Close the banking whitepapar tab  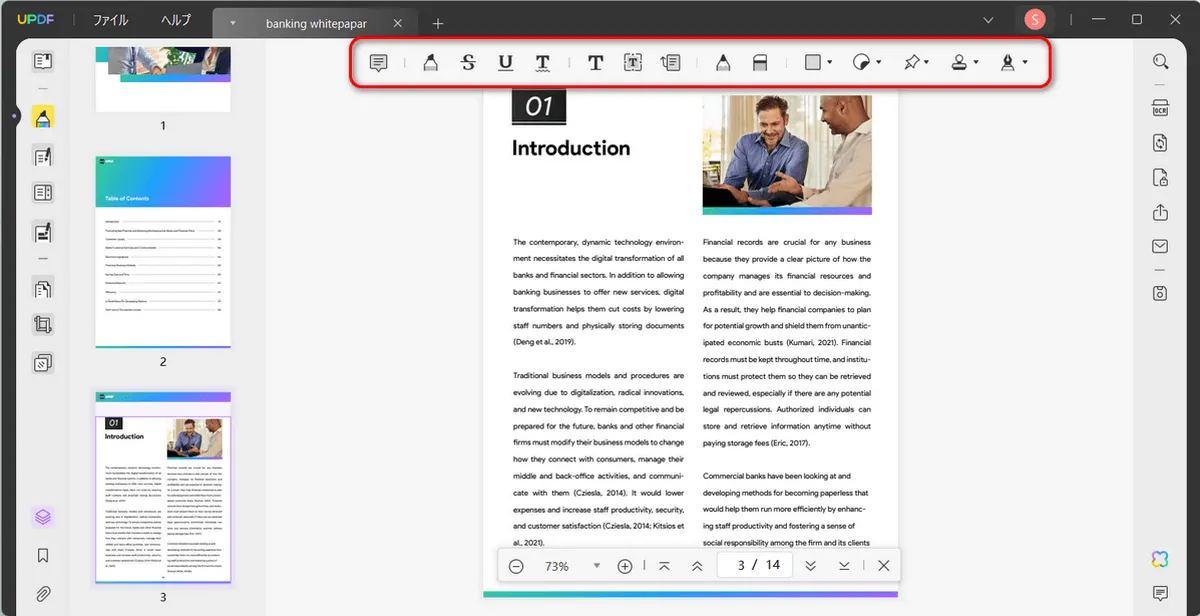pyautogui.click(x=398, y=22)
